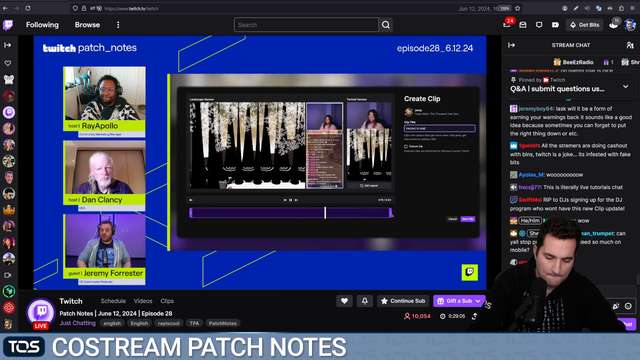Collapse the stream chat panel

(511, 45)
